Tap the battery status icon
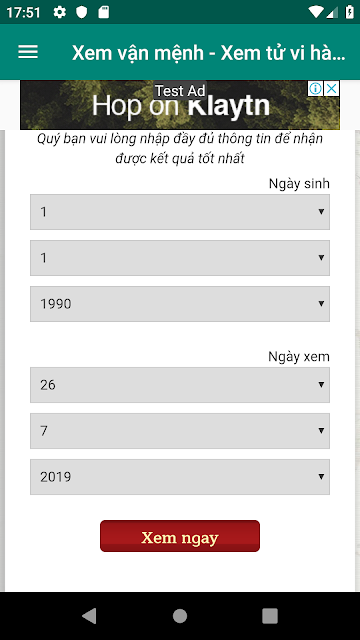The height and width of the screenshot is (640, 360). [x=349, y=12]
